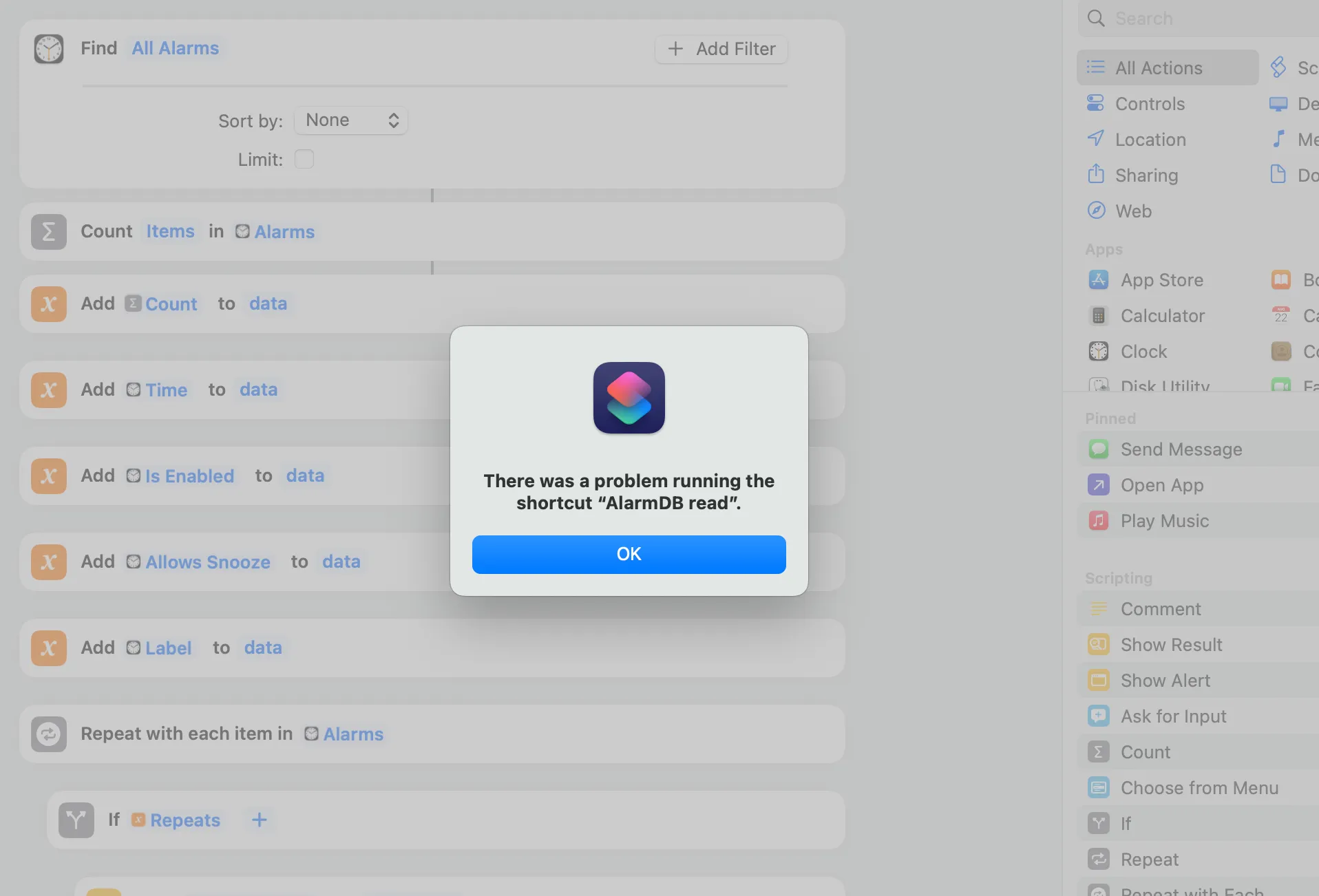Viewport: 1319px width, 896px height.
Task: Select the Allows Snooze variable token
Action: [x=198, y=562]
